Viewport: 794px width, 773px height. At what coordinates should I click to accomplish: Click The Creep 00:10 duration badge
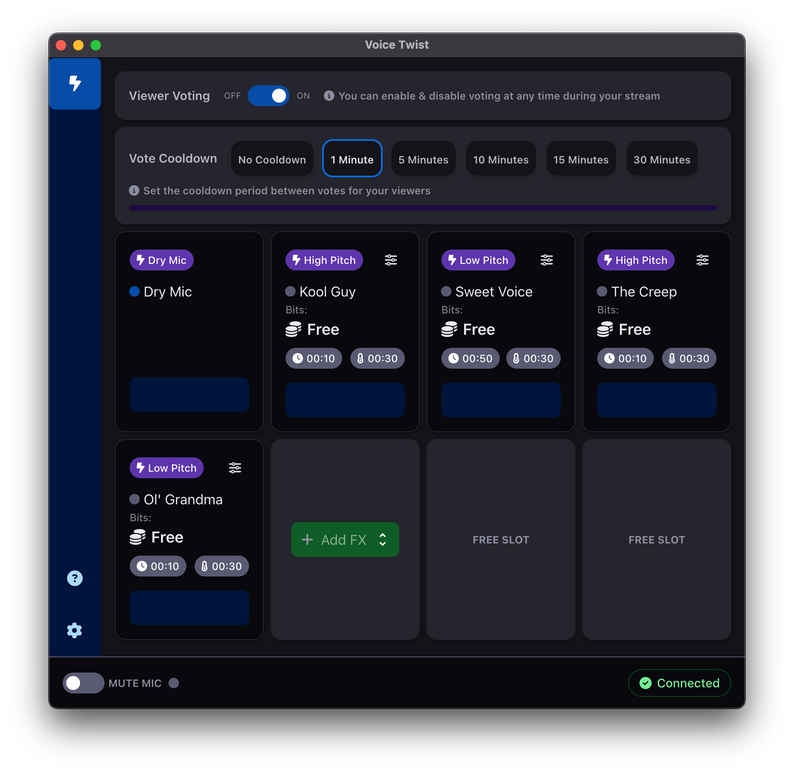[x=625, y=358]
